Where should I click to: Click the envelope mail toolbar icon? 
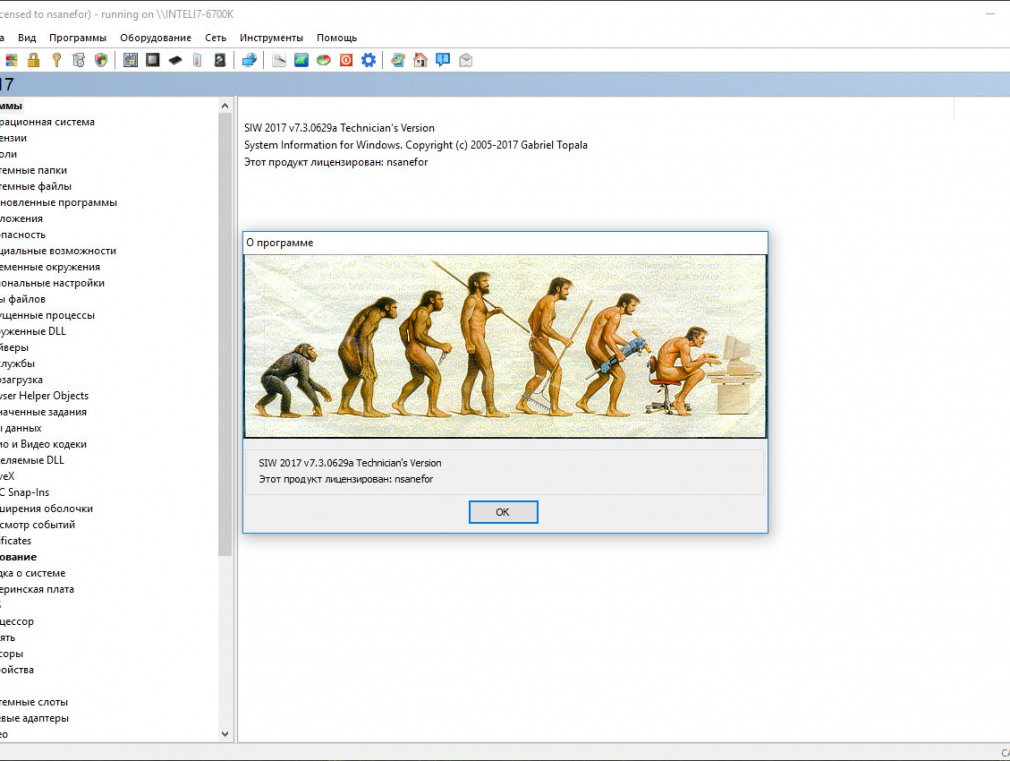coord(466,61)
